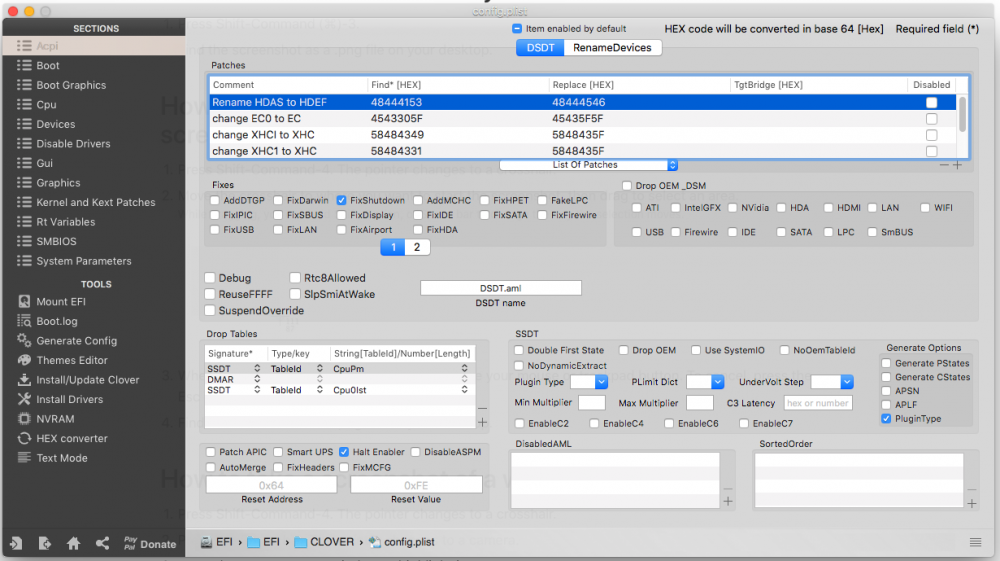Click the share icon in bottom toolbar
This screenshot has height=561, width=1000.
pos(102,543)
